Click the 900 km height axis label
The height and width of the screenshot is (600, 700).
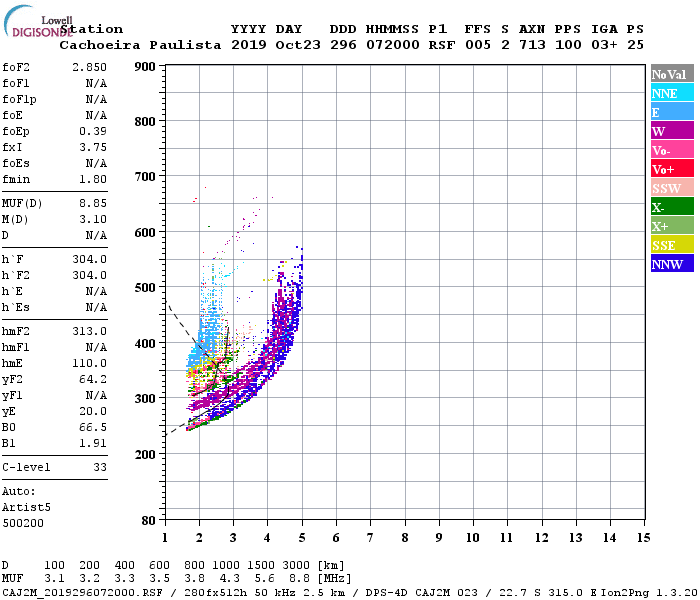(x=145, y=67)
